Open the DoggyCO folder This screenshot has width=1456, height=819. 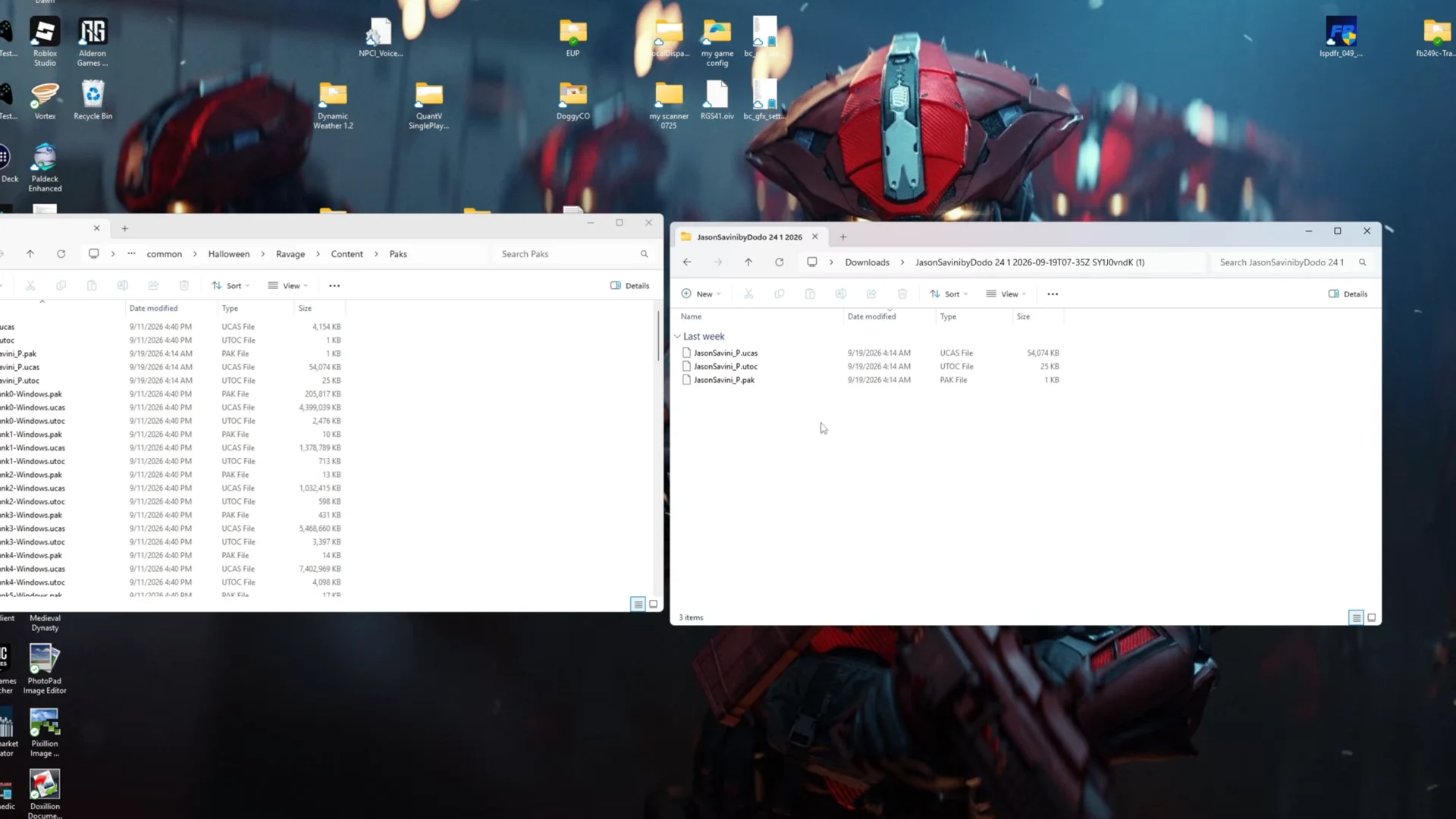(x=573, y=100)
